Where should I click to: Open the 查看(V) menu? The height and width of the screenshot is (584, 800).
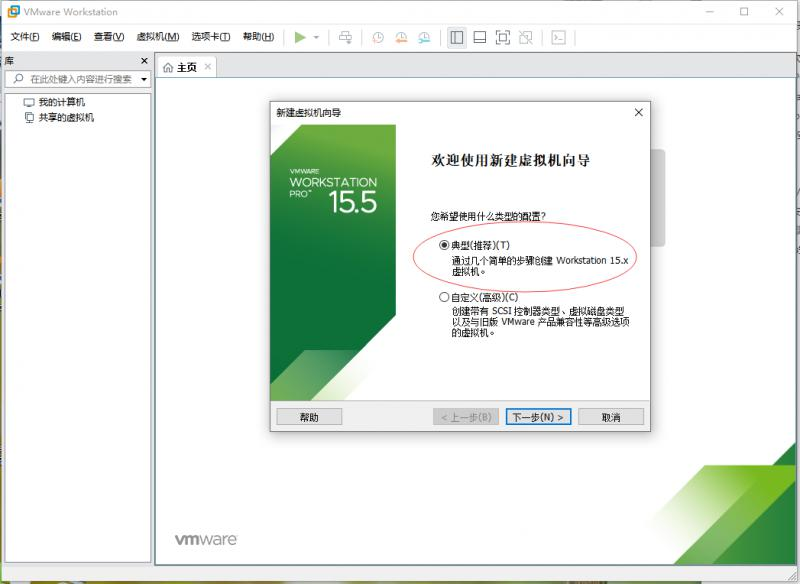109,37
